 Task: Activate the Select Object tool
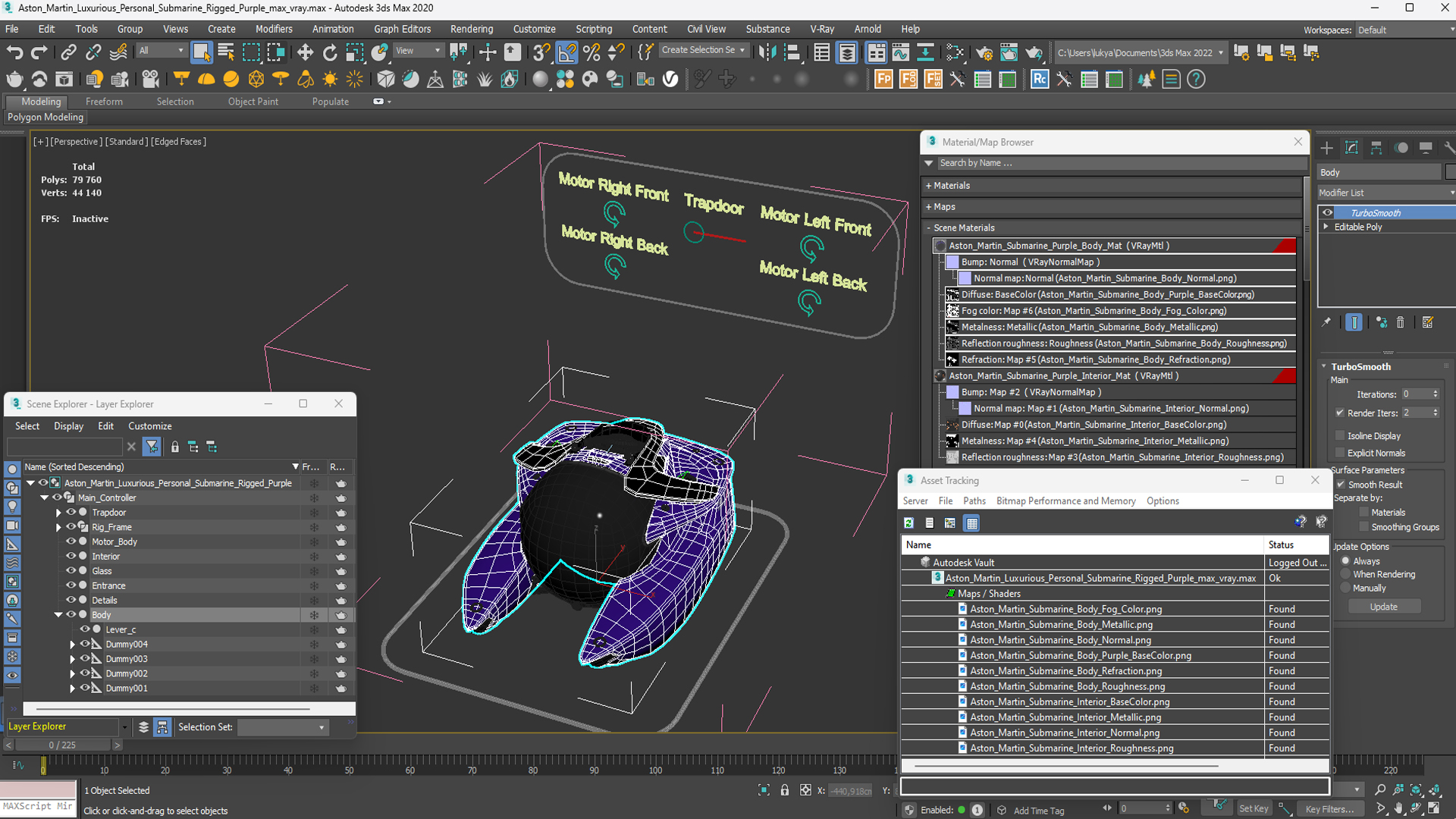point(201,52)
